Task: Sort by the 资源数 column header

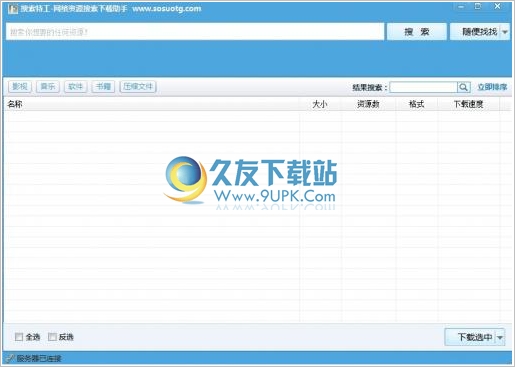Action: [368, 104]
